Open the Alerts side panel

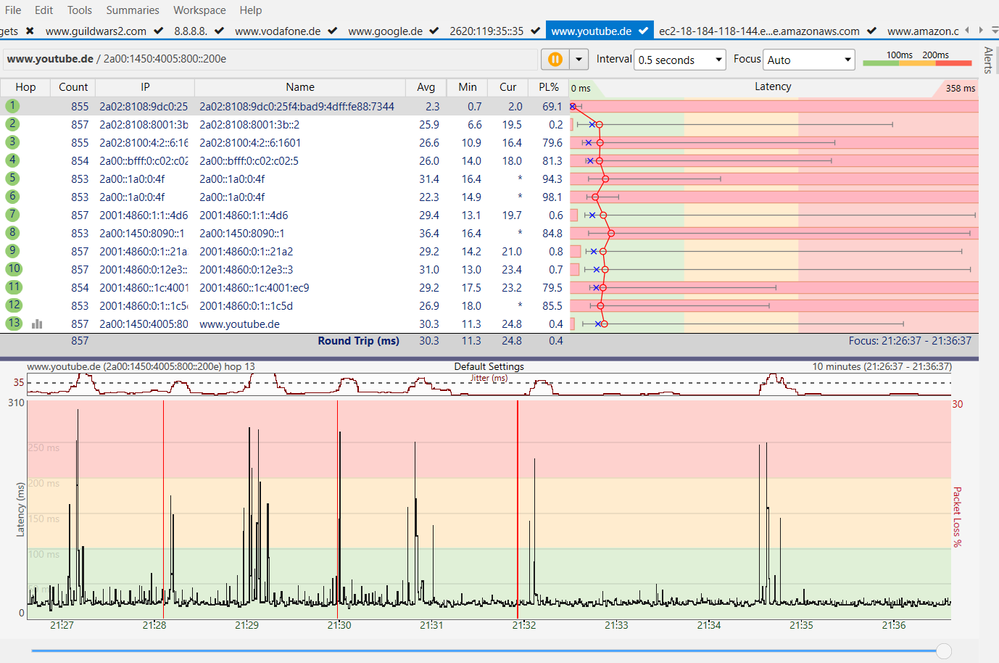point(988,60)
